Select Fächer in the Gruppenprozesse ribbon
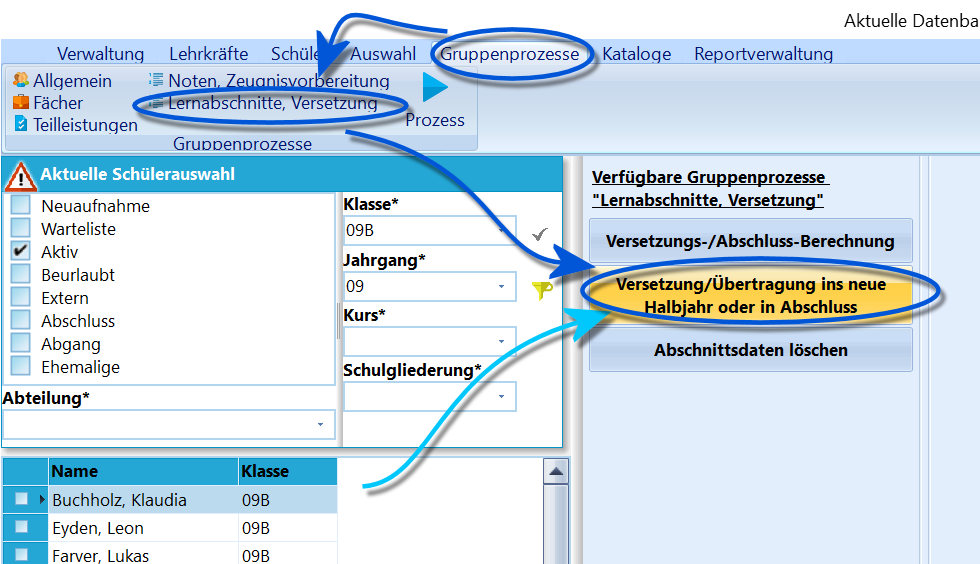980x564 pixels. pos(58,103)
